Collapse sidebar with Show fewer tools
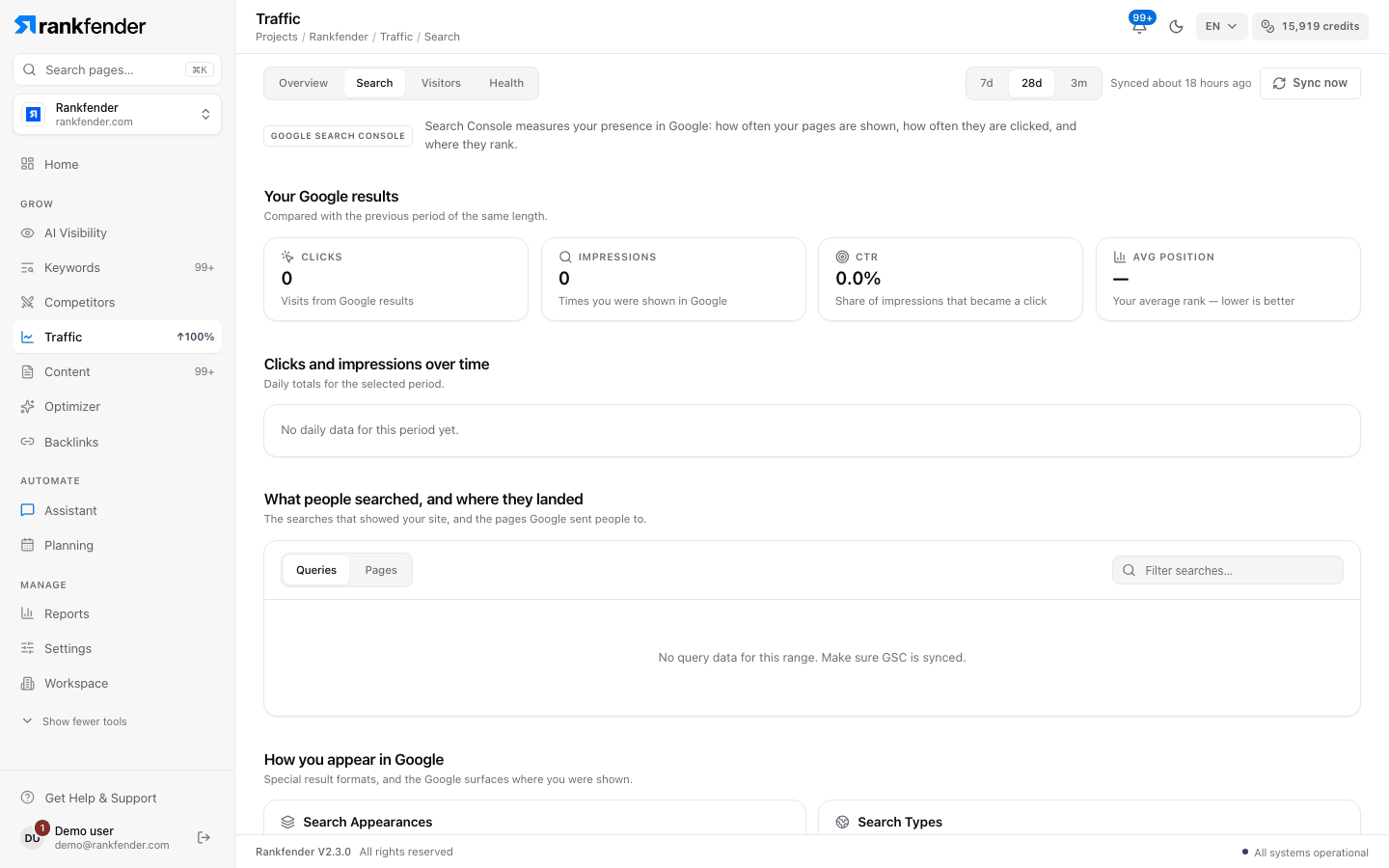This screenshot has height=868, width=1389. click(x=74, y=721)
